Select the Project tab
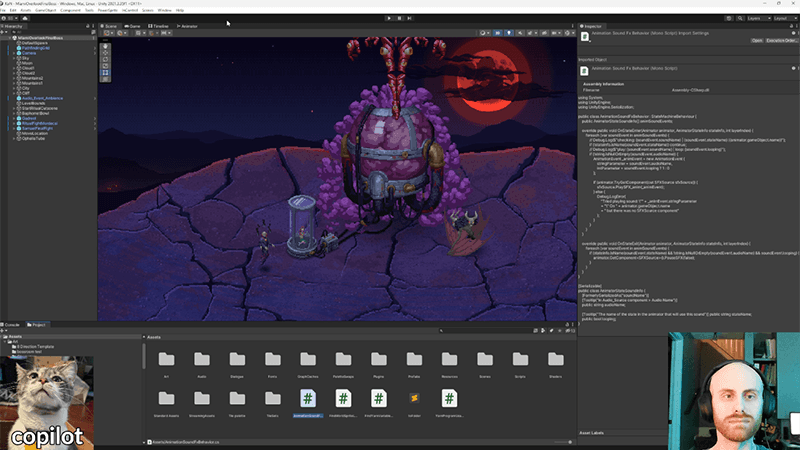Viewport: 800px width, 450px height. [37, 324]
